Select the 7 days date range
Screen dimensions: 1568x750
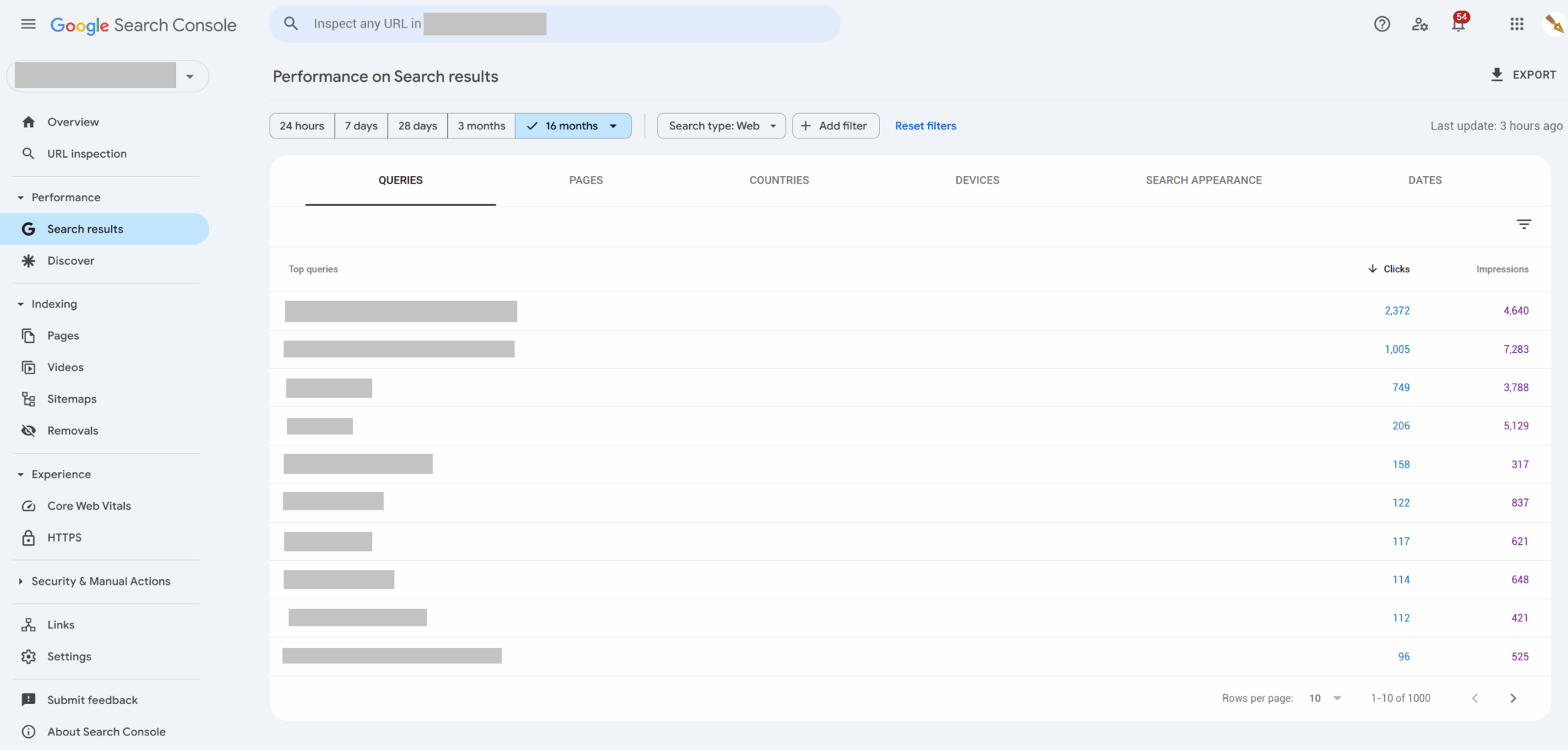[361, 126]
